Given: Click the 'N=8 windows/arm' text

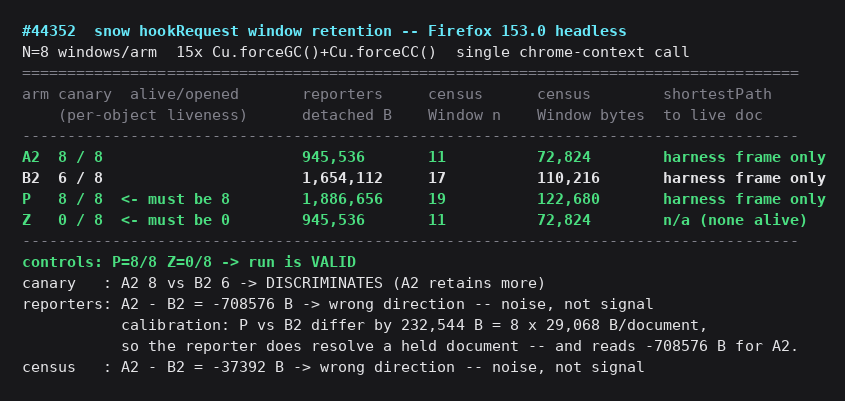Looking at the screenshot, I should point(89,52).
